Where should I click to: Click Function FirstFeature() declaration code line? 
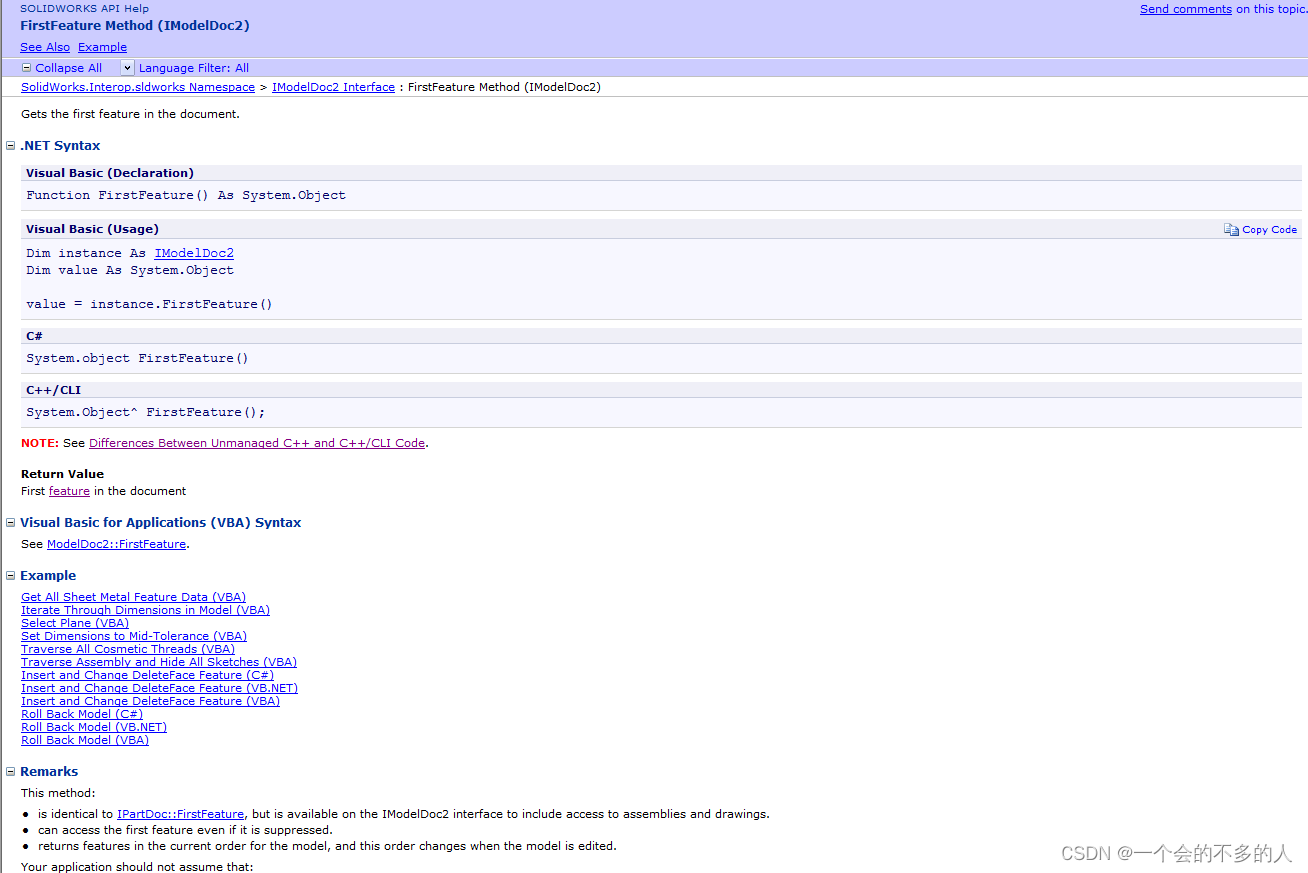tap(186, 195)
